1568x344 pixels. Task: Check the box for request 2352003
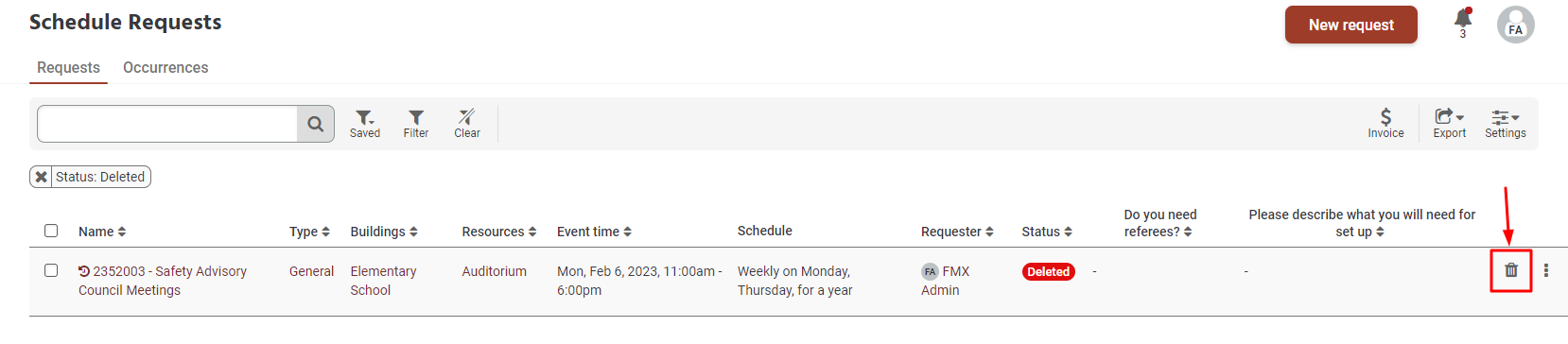[x=51, y=270]
